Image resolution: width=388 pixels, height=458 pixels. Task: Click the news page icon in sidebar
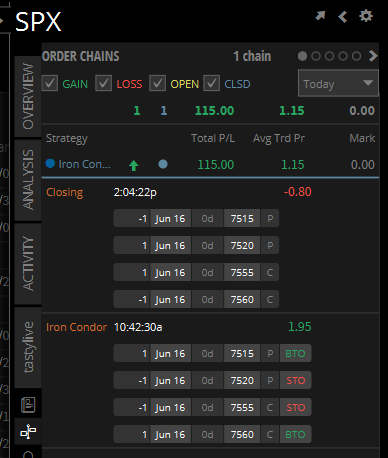click(x=28, y=405)
